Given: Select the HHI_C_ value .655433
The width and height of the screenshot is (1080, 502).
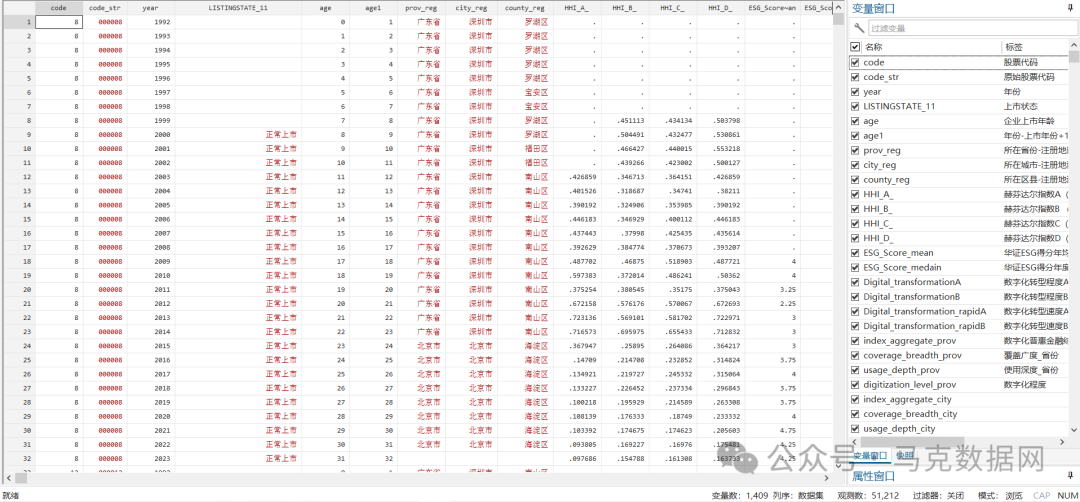Looking at the screenshot, I should [672, 332].
